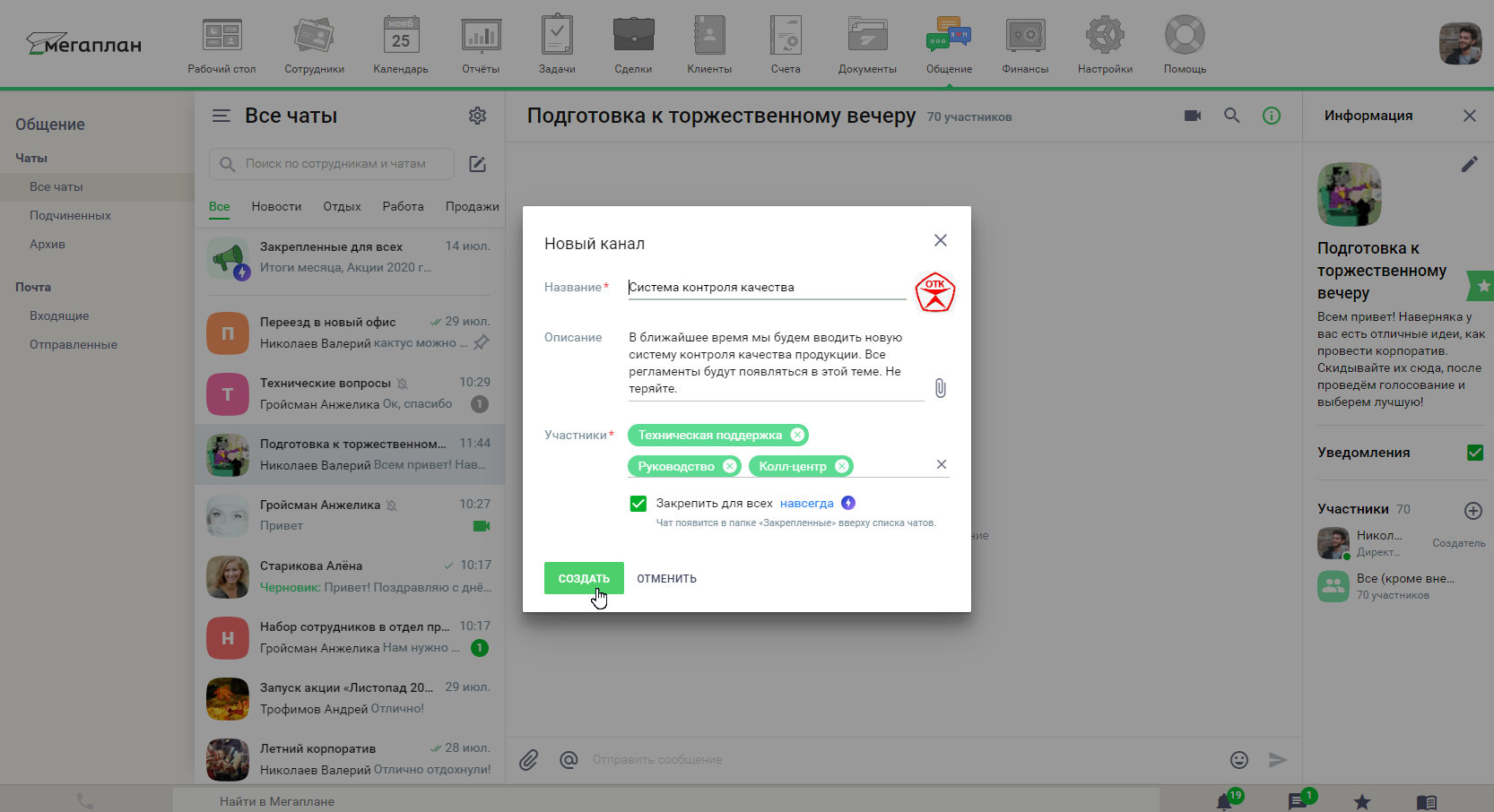Open the Счета section

(786, 45)
